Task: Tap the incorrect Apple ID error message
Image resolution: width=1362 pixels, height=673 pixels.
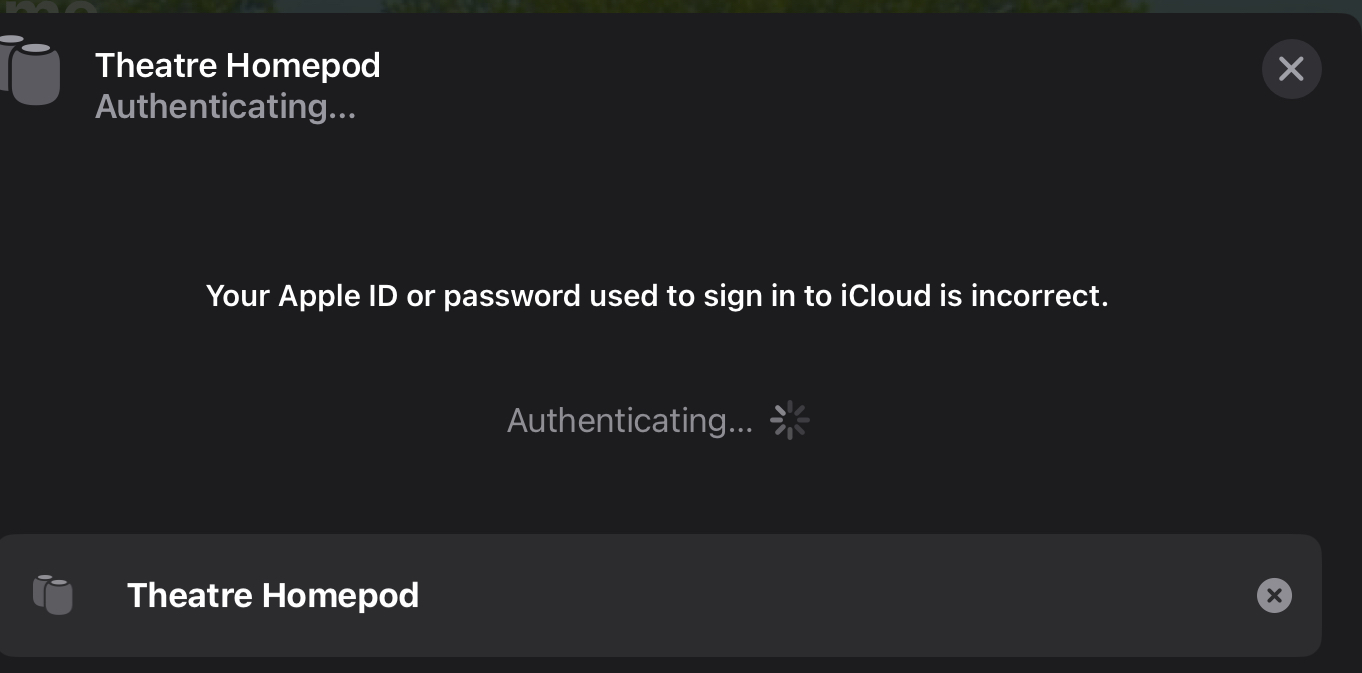Action: (x=657, y=296)
